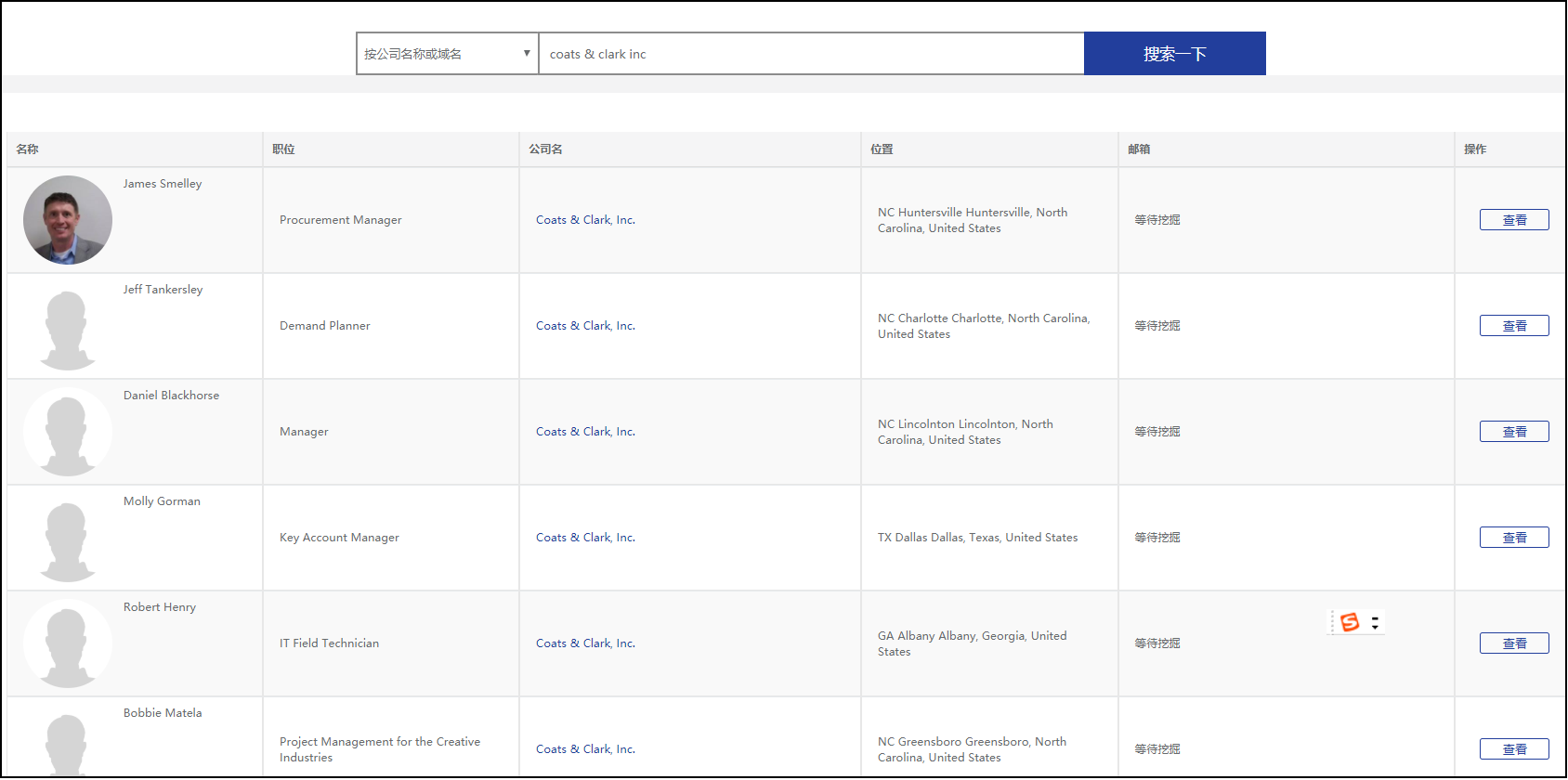This screenshot has height=780, width=1568.
Task: Click 等待挖掘 email status for James Smelley
Action: (1157, 220)
